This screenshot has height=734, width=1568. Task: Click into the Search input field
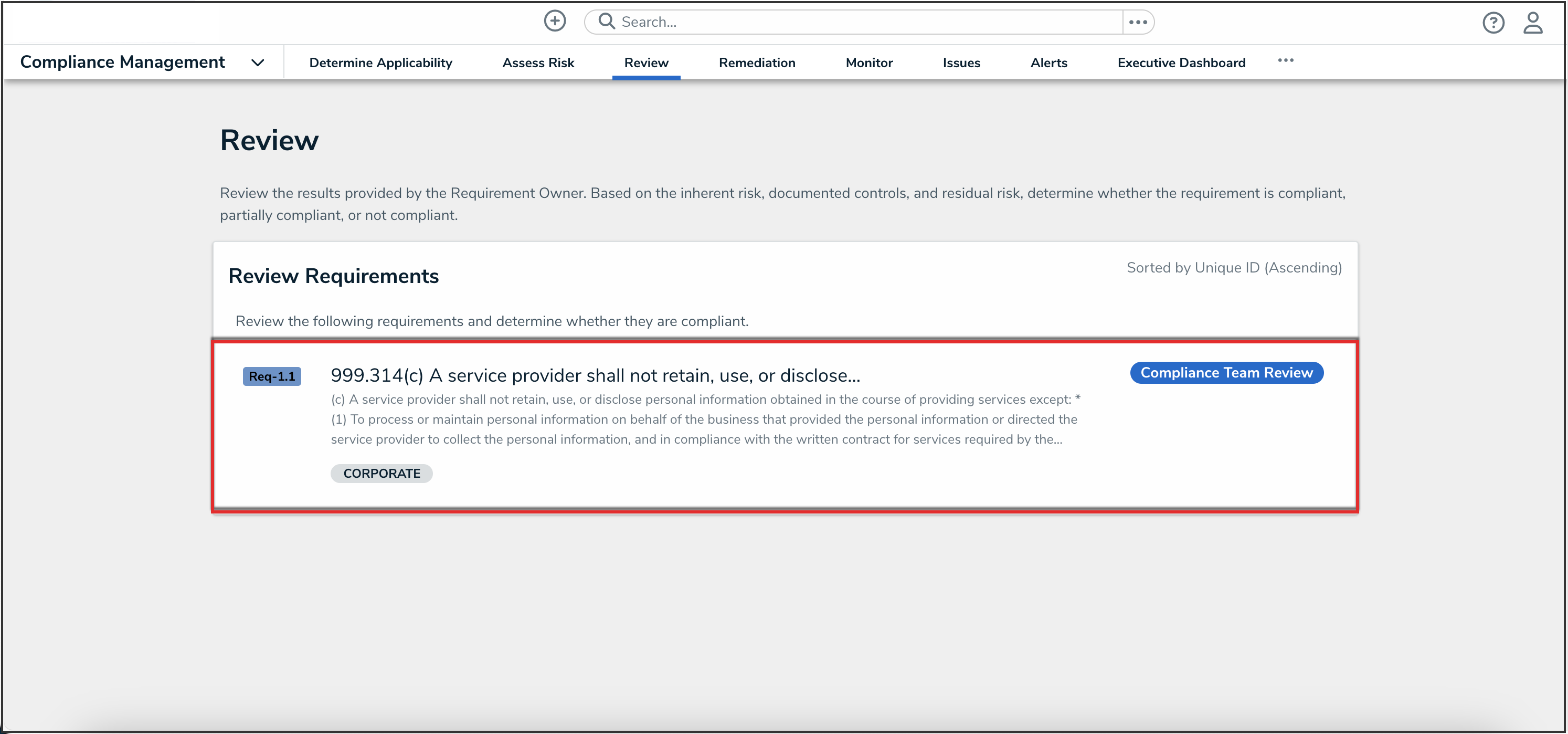pos(864,22)
